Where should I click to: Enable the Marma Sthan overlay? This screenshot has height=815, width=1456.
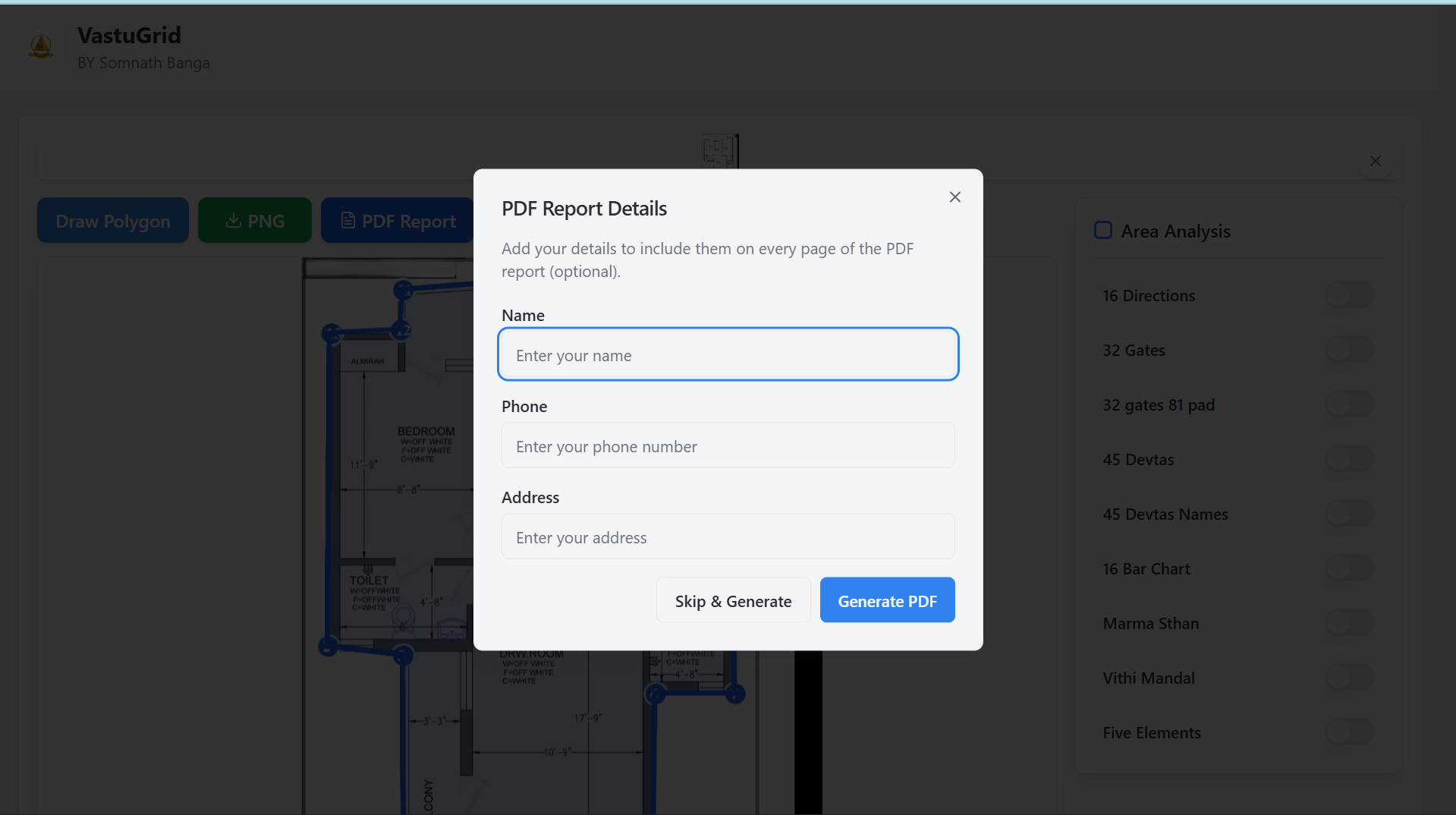[1350, 622]
